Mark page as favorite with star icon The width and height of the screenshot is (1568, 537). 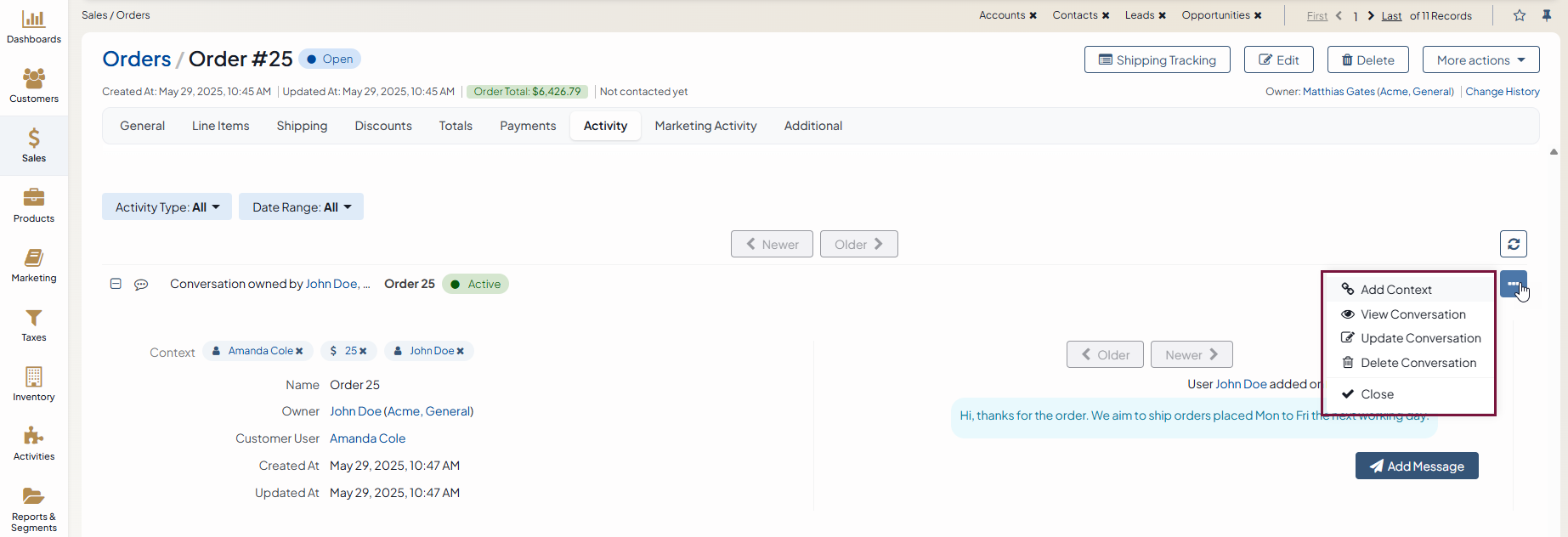pyautogui.click(x=1520, y=15)
